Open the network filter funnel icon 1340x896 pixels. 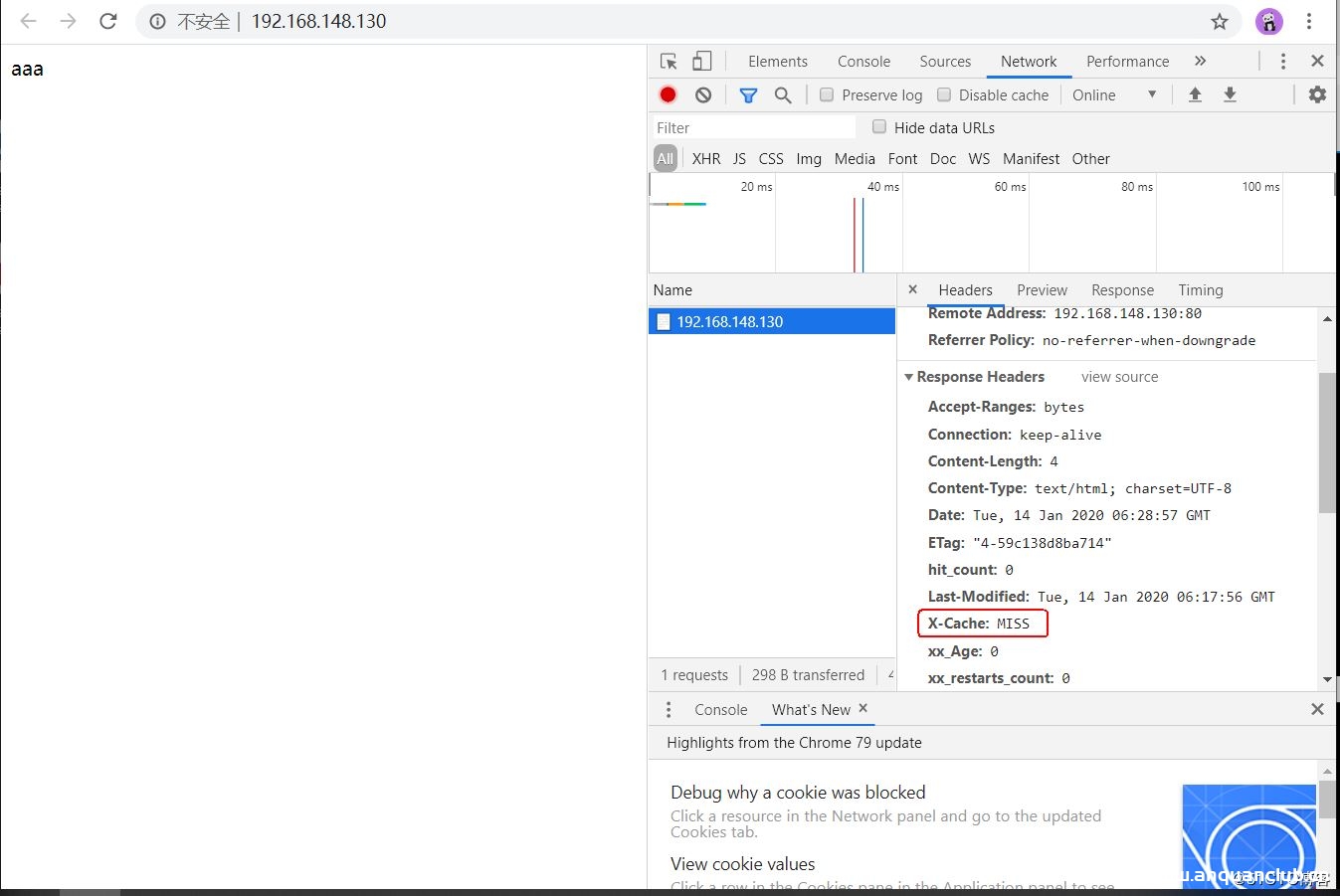[x=748, y=94]
